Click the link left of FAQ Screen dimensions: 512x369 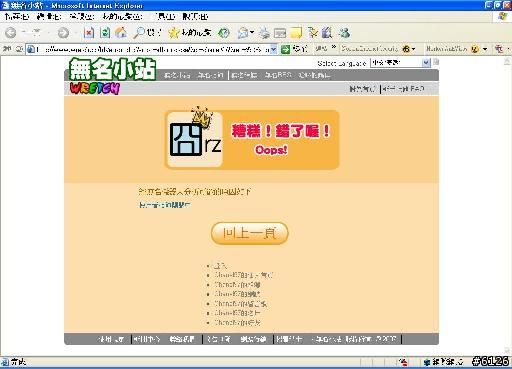pos(362,89)
